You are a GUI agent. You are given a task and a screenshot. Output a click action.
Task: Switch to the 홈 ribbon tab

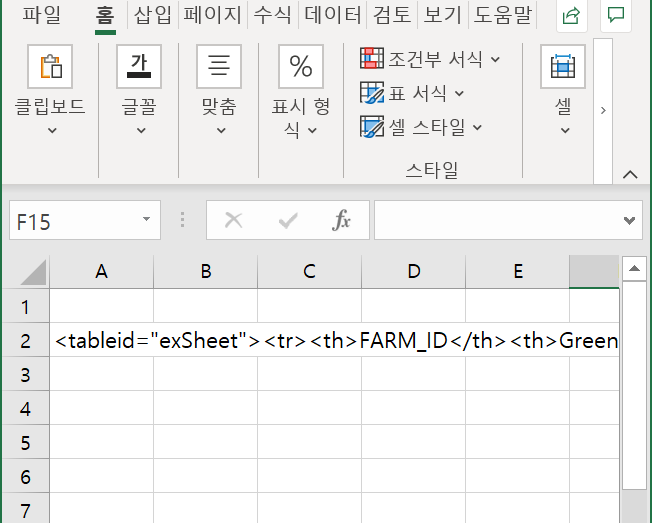105,15
